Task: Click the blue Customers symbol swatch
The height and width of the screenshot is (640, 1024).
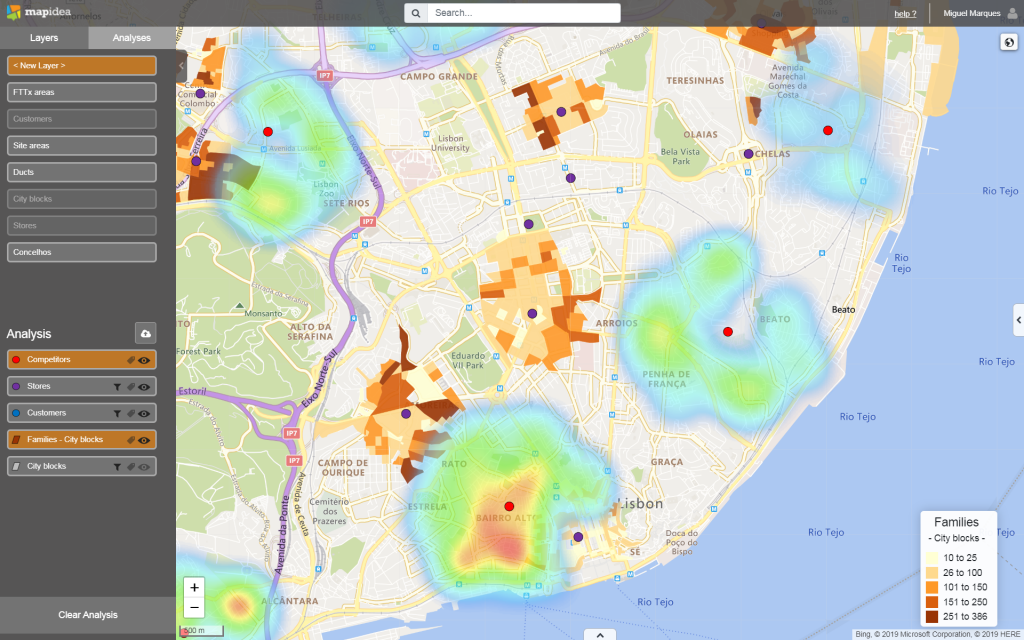Action: [x=16, y=413]
